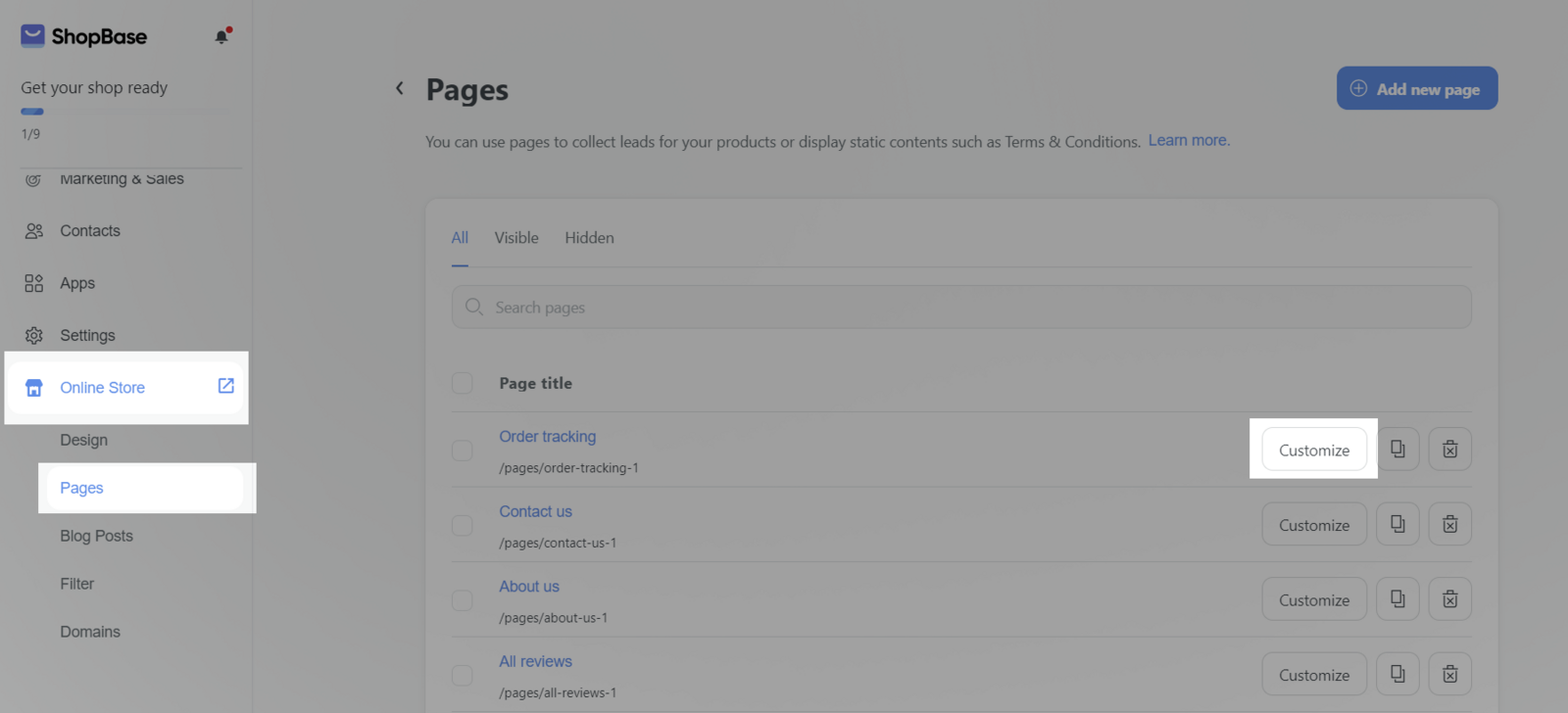Follow the Learn more link
This screenshot has height=713, width=1568.
(x=1189, y=140)
